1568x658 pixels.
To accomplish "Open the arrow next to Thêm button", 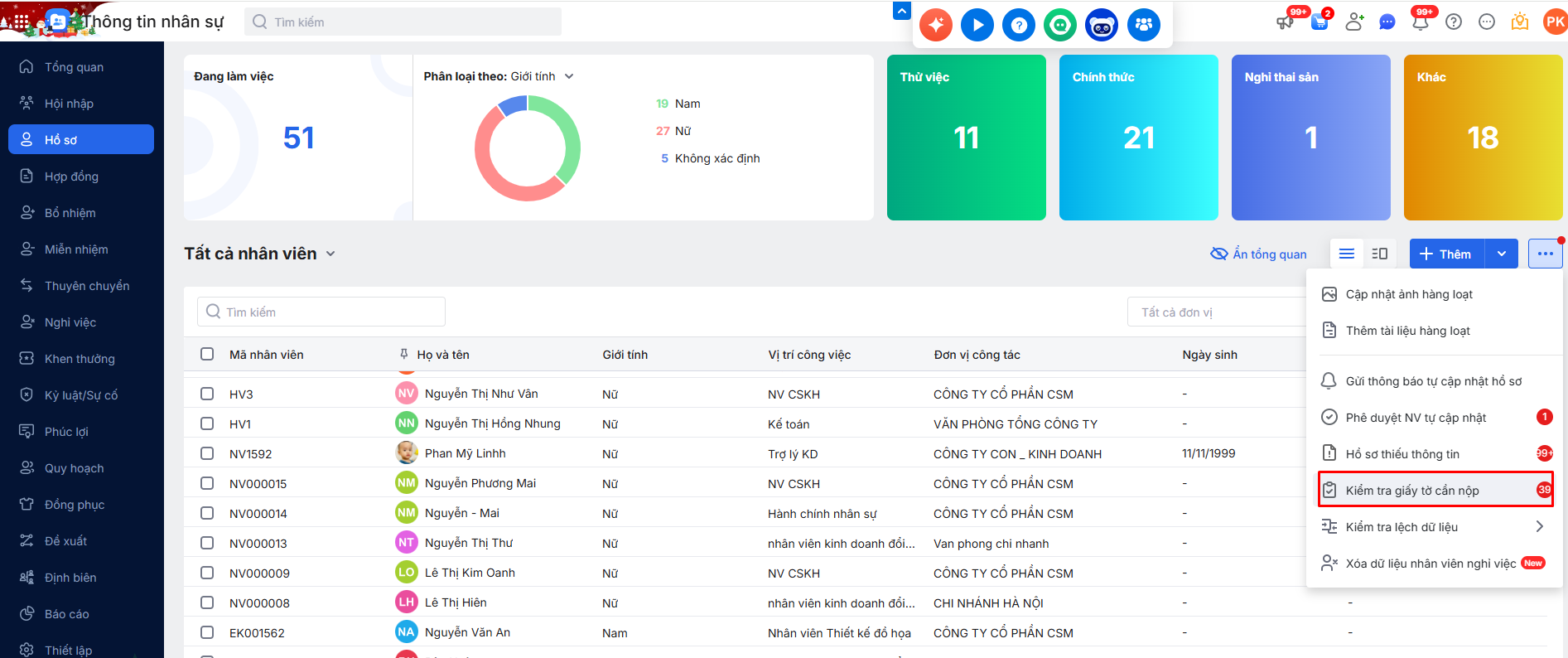I will tap(1502, 254).
